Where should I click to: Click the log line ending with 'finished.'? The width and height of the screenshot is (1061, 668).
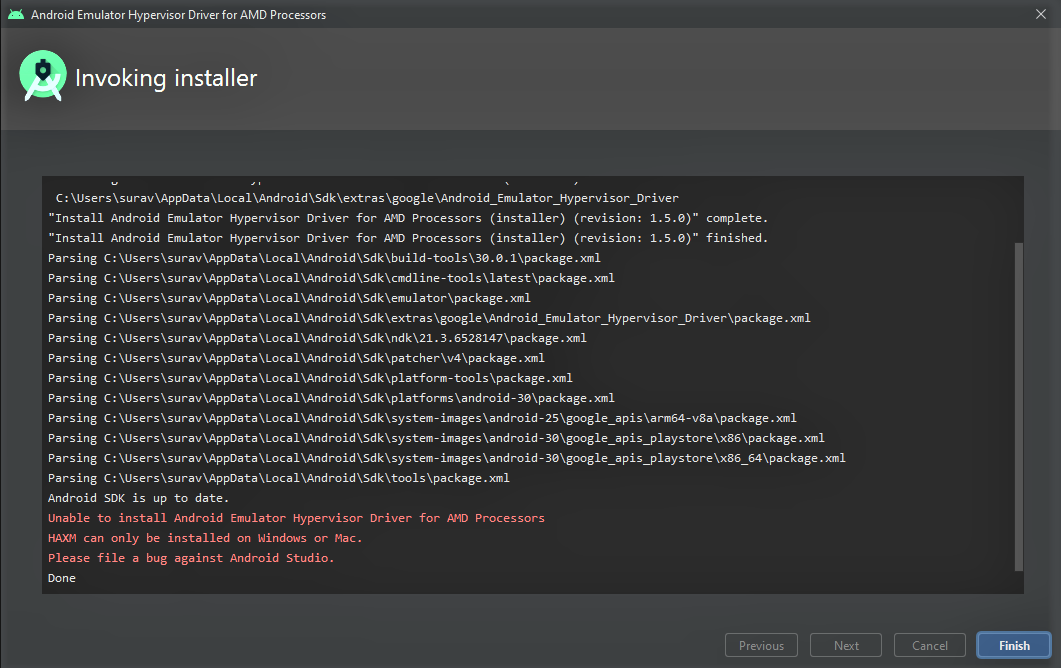[x=408, y=238]
